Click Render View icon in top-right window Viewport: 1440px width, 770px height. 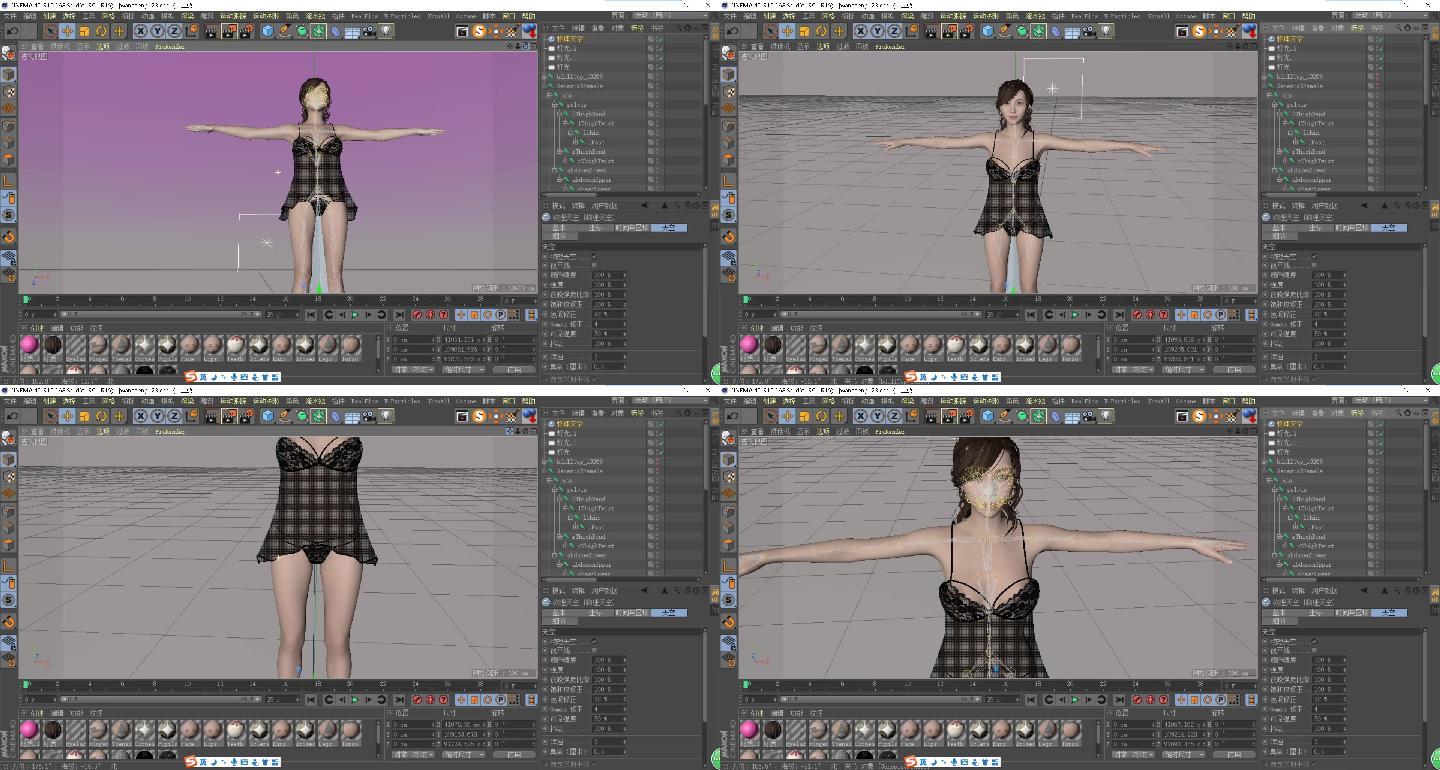(x=932, y=31)
